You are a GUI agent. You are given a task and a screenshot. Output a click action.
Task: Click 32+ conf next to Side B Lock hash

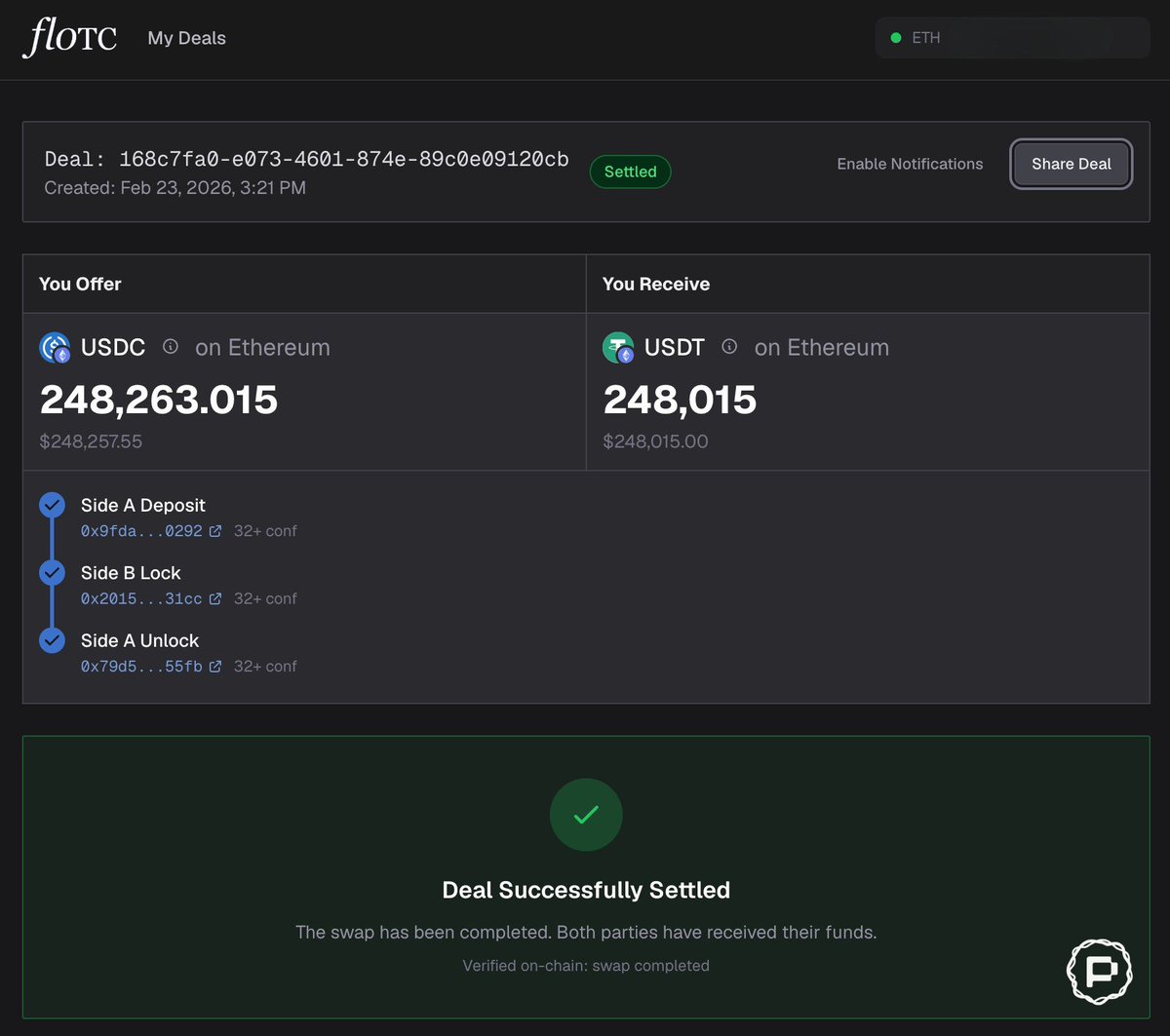click(x=265, y=598)
